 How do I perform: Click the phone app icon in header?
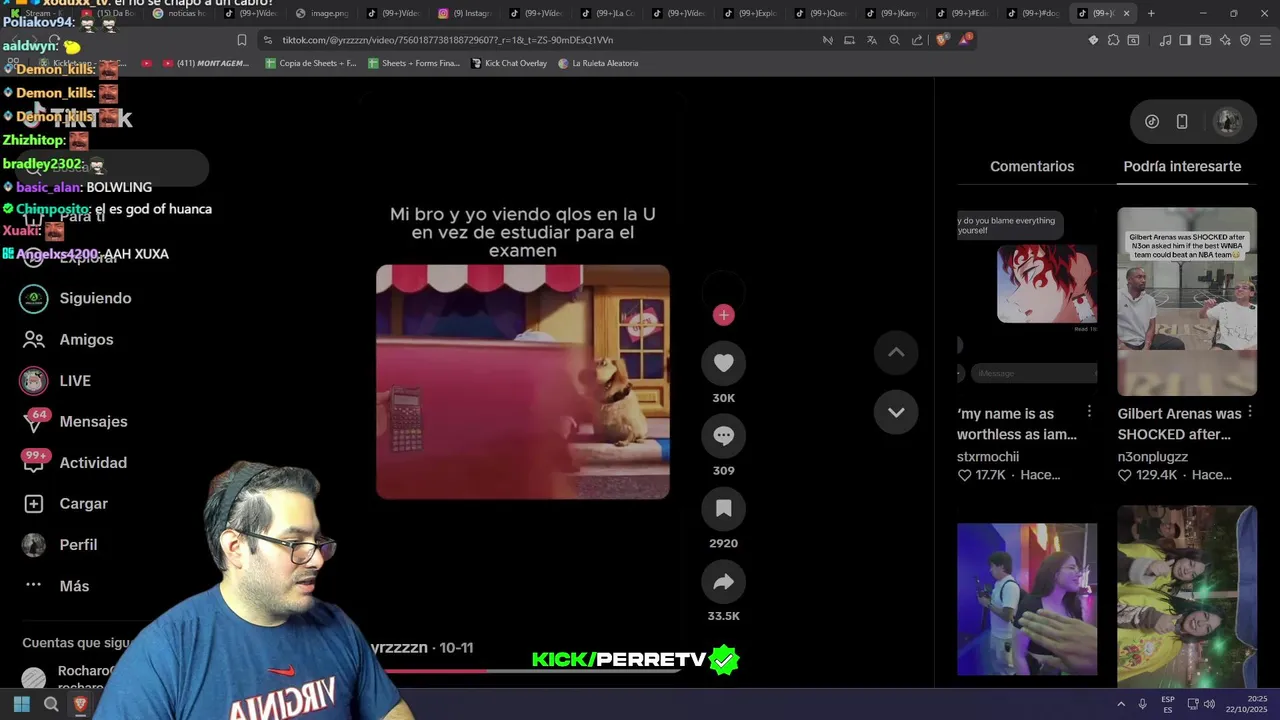click(1182, 121)
